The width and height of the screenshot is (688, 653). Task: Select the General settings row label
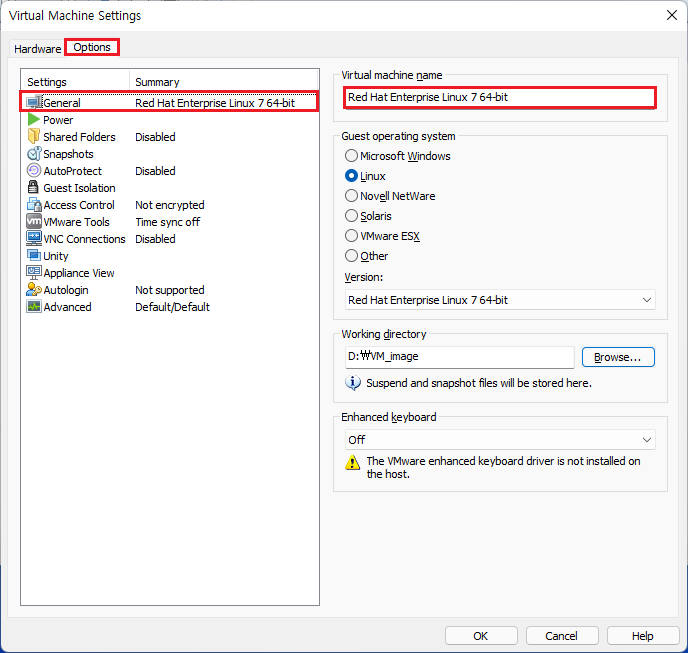tap(62, 103)
